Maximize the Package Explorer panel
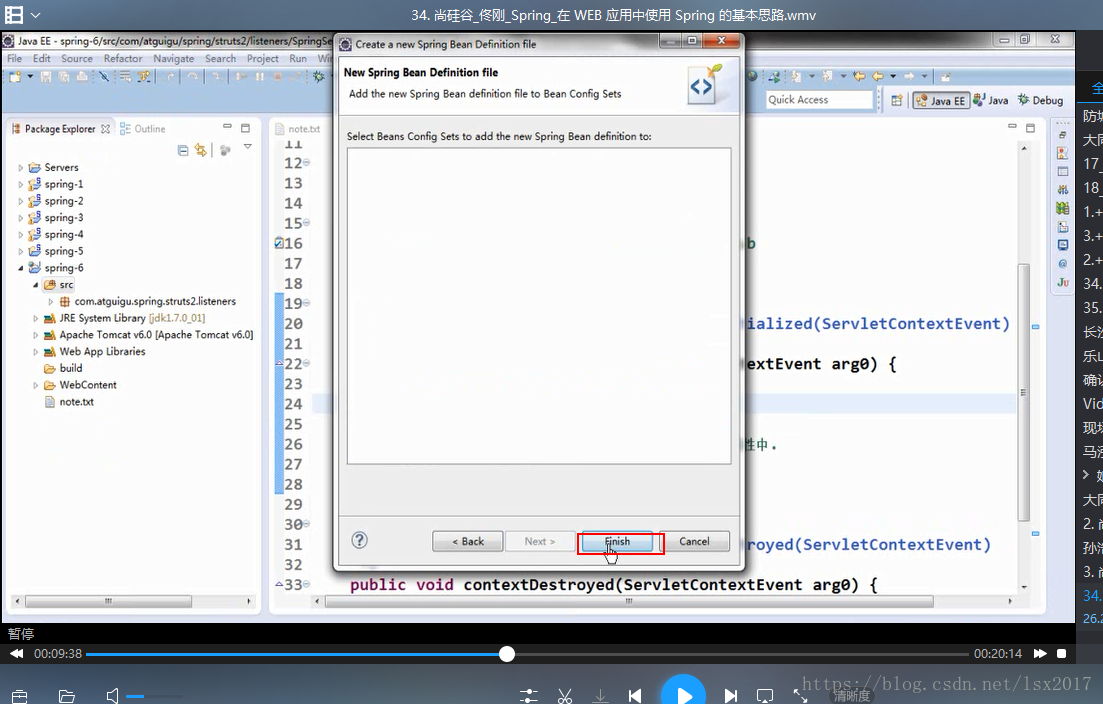1103x704 pixels. pyautogui.click(x=246, y=128)
